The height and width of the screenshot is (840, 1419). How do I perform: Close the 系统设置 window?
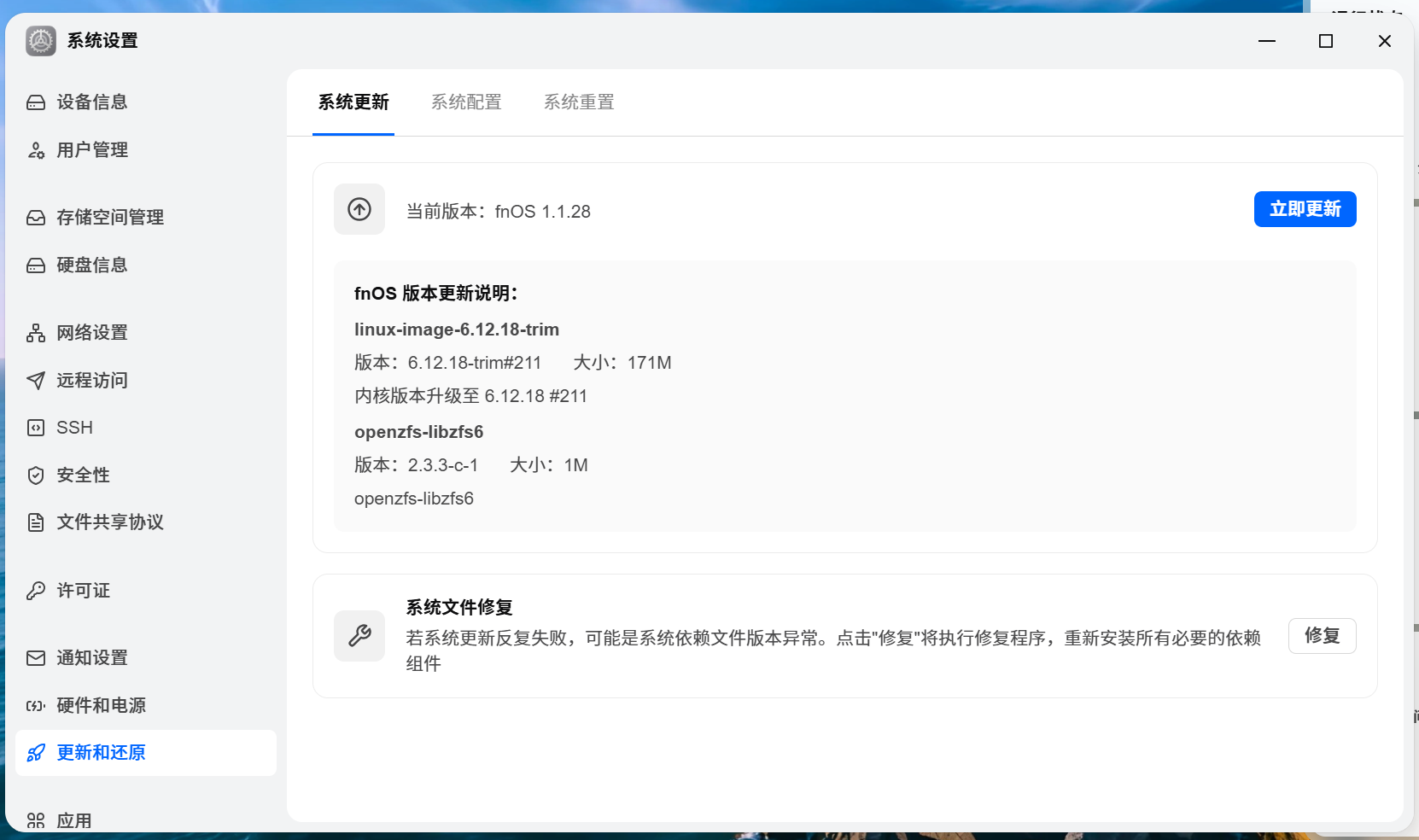[1385, 41]
